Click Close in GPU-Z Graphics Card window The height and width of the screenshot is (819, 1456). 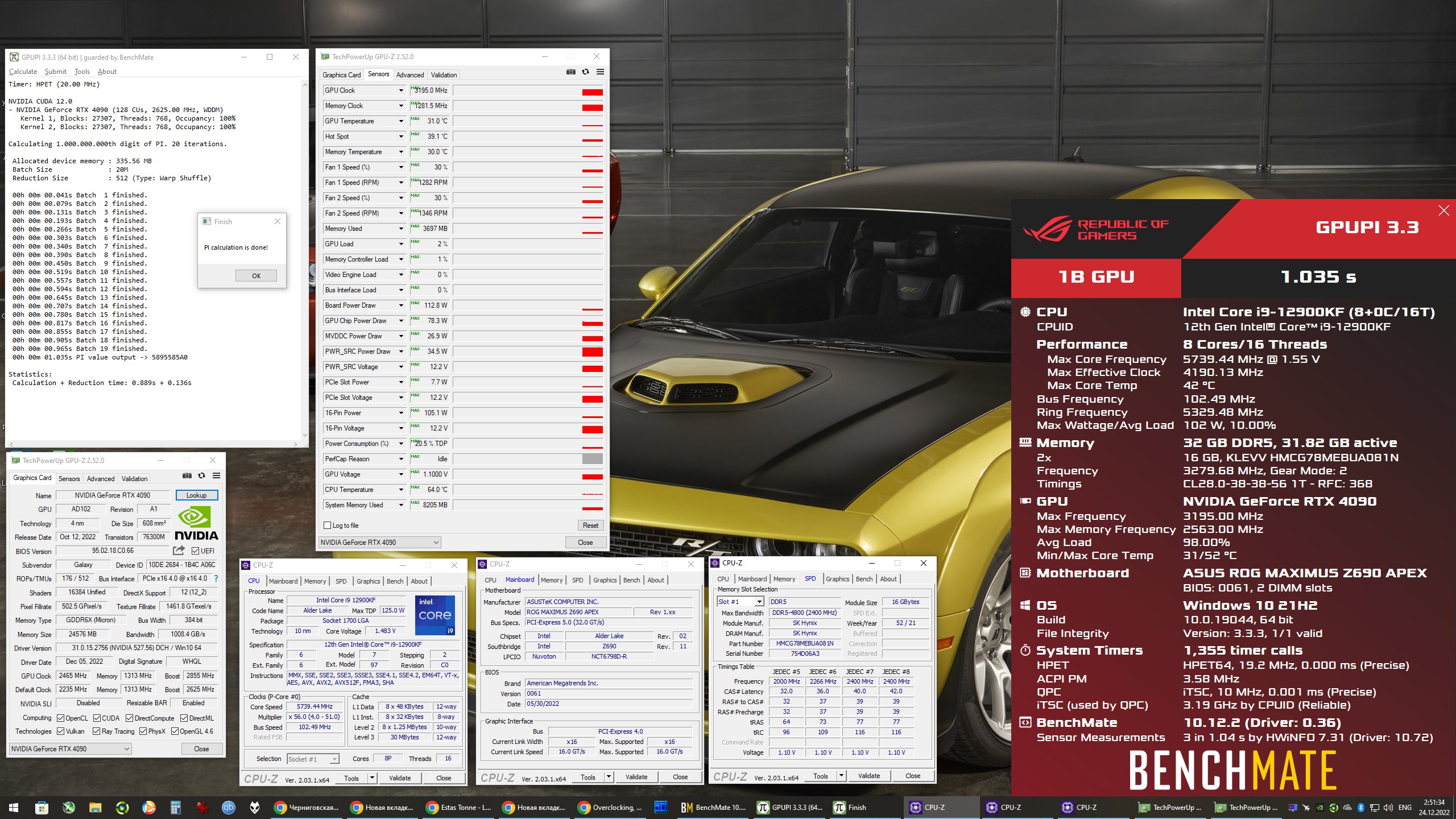[201, 748]
